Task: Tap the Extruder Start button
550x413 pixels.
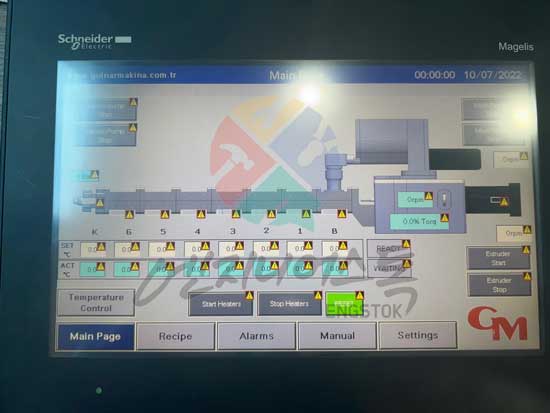Action: pyautogui.click(x=498, y=258)
